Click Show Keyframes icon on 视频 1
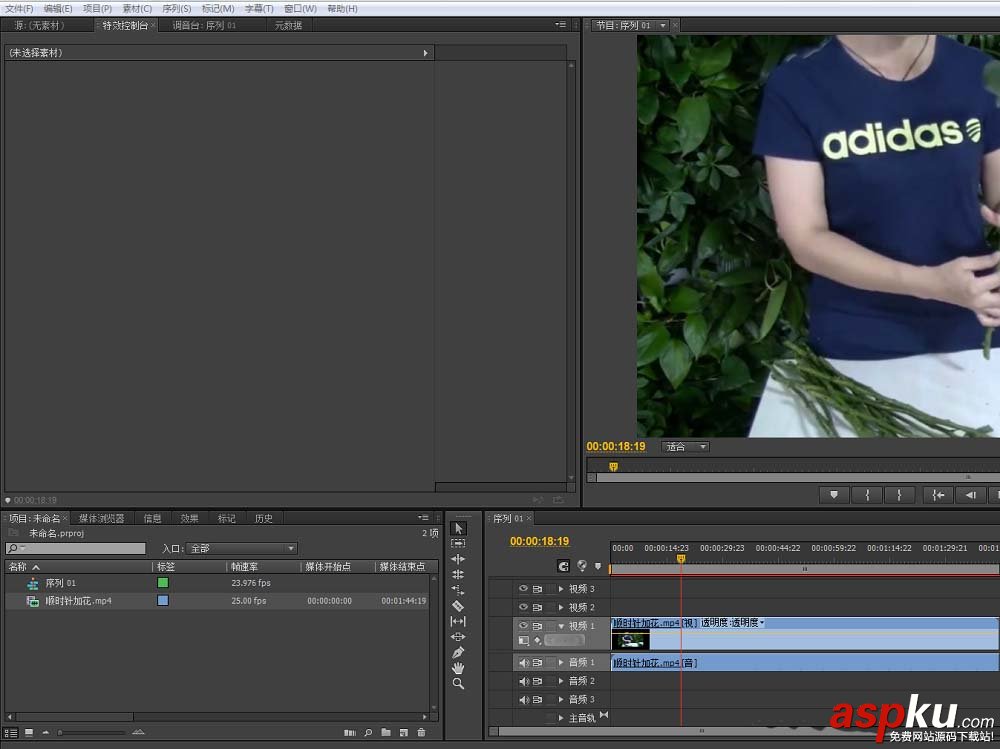The width and height of the screenshot is (1000, 749). pyautogui.click(x=538, y=640)
